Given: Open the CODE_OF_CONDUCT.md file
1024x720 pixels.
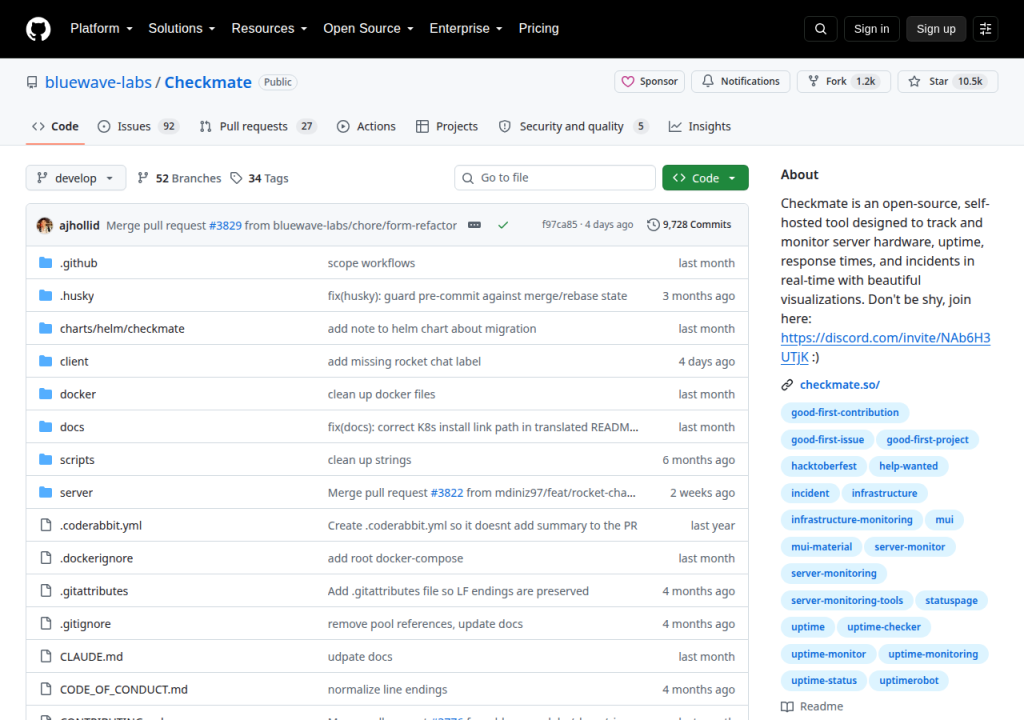Looking at the screenshot, I should coord(123,689).
